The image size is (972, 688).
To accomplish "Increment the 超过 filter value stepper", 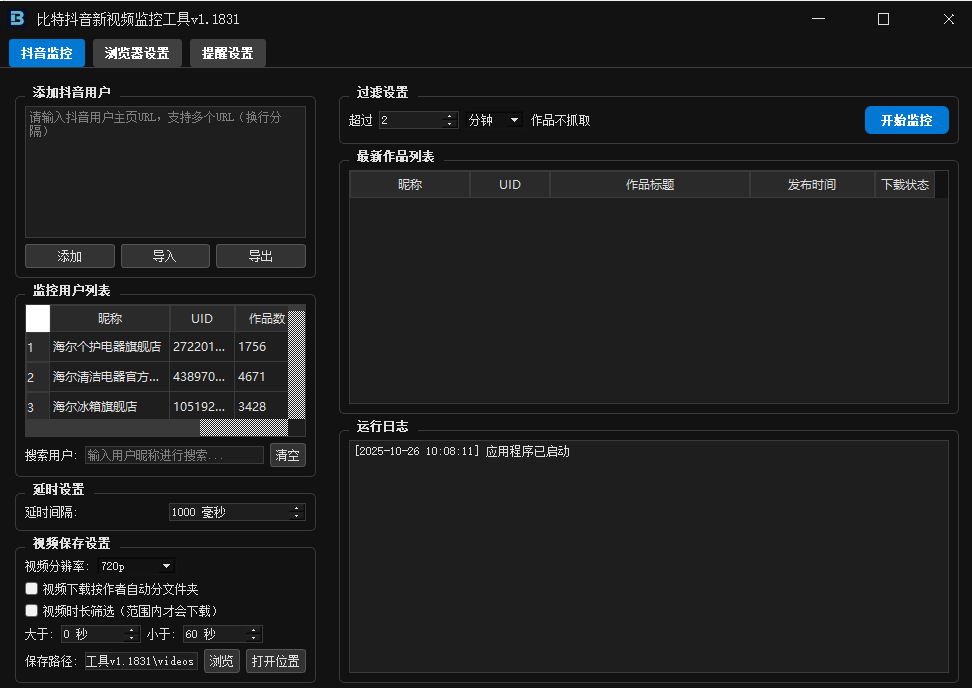I will (x=449, y=114).
